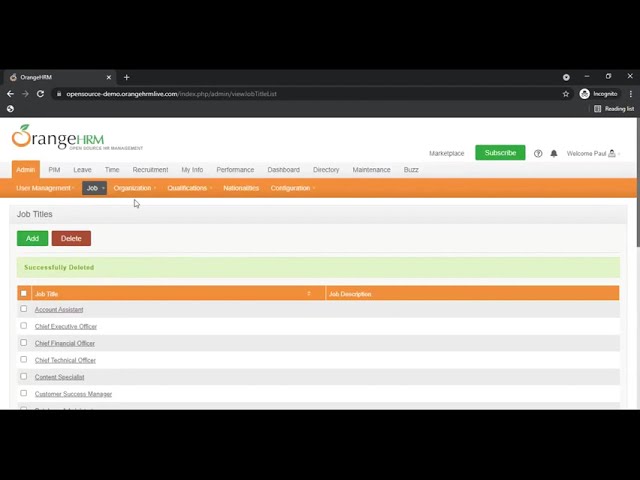This screenshot has width=640, height=480.
Task: Toggle the select-all checkbox in header
Action: pos(24,293)
